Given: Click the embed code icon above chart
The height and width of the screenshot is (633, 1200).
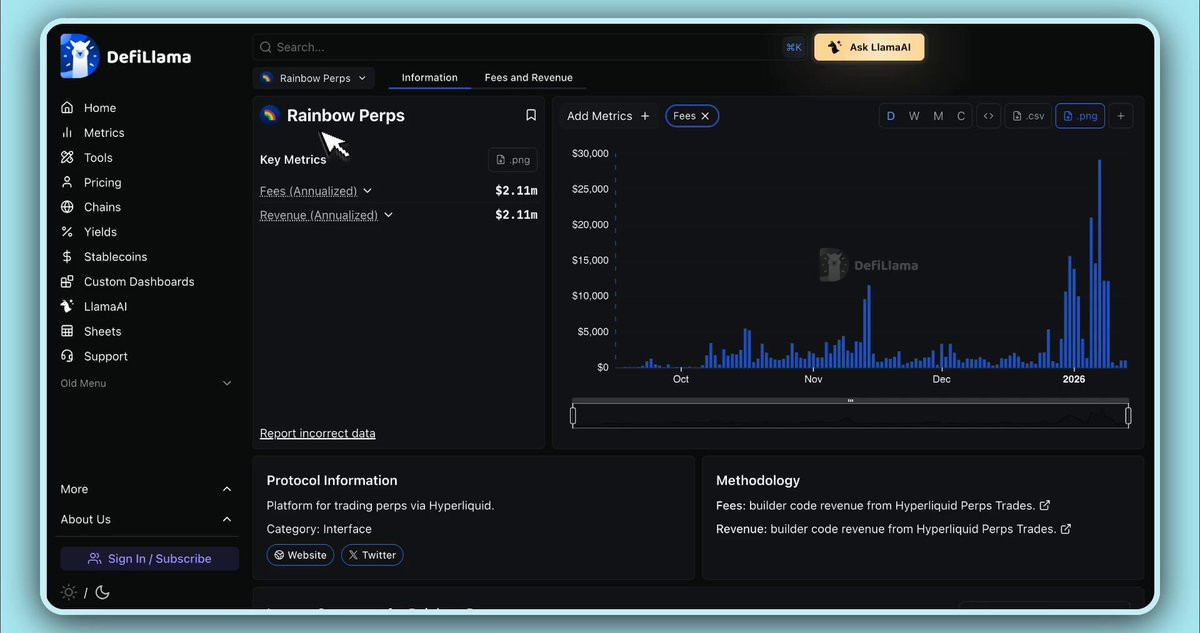Looking at the screenshot, I should click(988, 116).
